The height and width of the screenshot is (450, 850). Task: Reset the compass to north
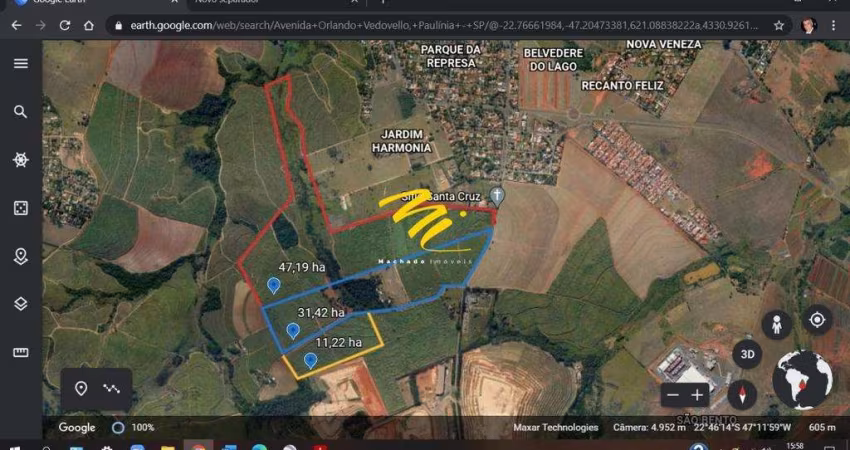(x=742, y=395)
